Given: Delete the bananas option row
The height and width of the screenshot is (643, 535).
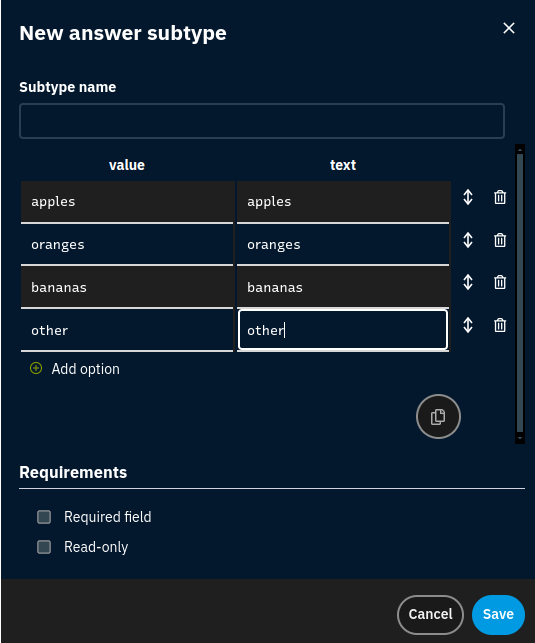Looking at the screenshot, I should tap(500, 282).
